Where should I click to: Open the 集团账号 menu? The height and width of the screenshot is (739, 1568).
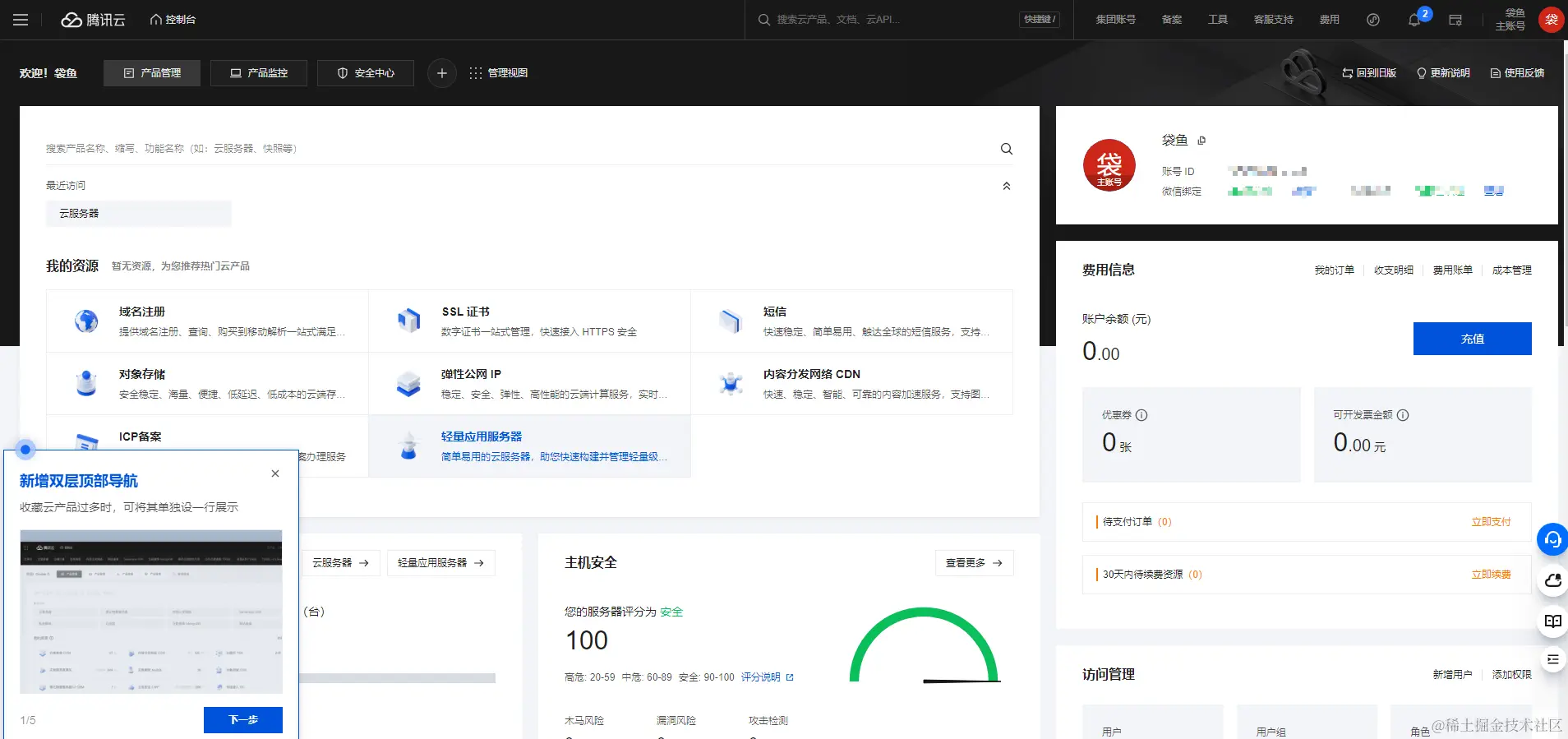[1115, 20]
